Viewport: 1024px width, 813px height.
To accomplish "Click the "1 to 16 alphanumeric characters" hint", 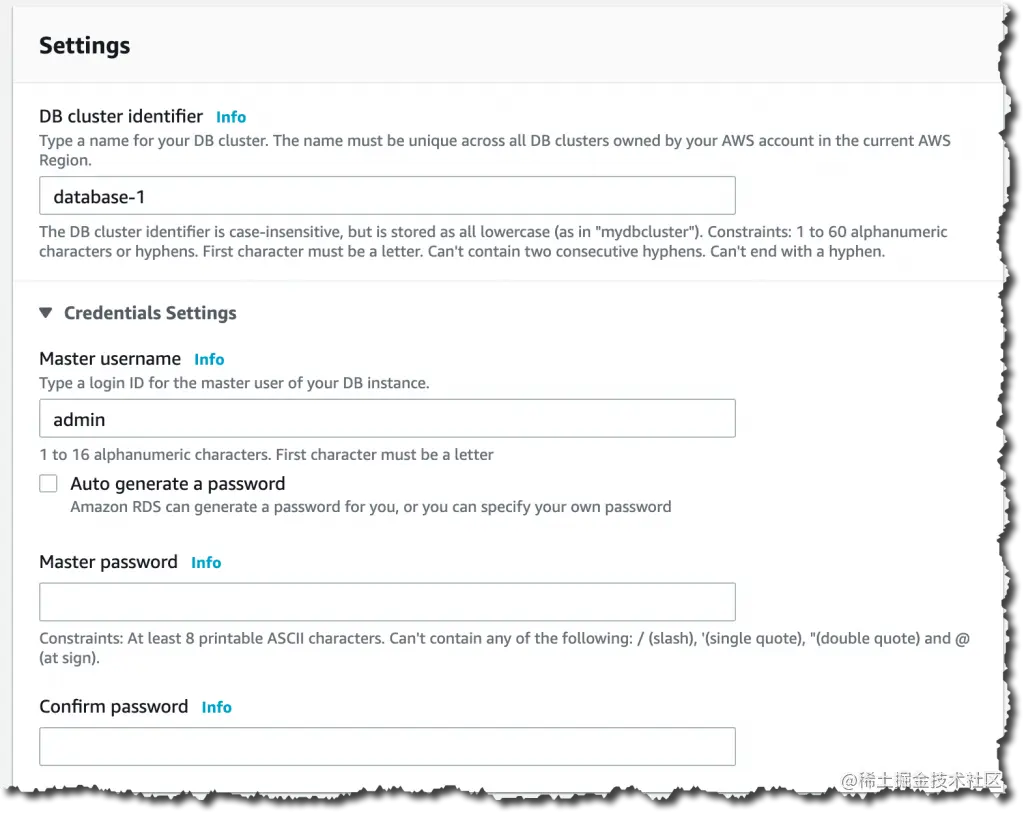I will (x=266, y=455).
